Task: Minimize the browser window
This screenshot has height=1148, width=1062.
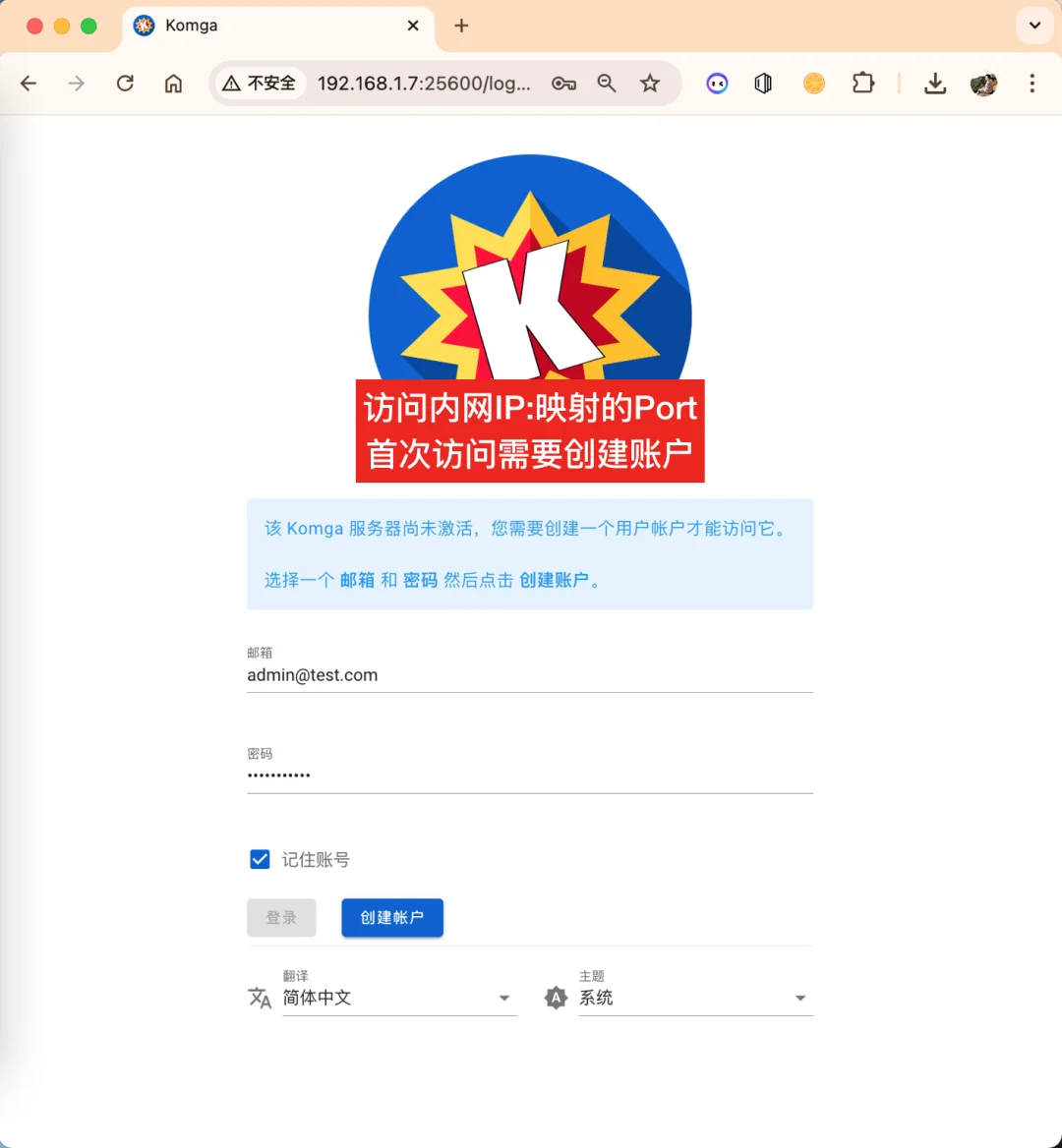Action: pyautogui.click(x=62, y=27)
